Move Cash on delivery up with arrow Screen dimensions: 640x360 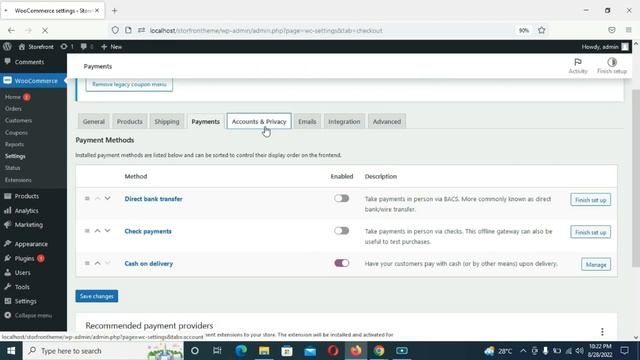[97, 263]
